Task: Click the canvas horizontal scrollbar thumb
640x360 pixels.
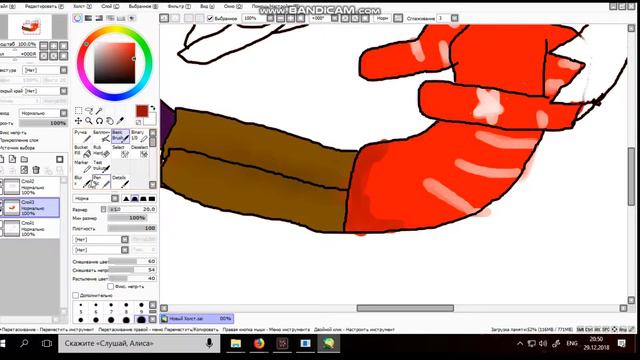Action: 405,308
